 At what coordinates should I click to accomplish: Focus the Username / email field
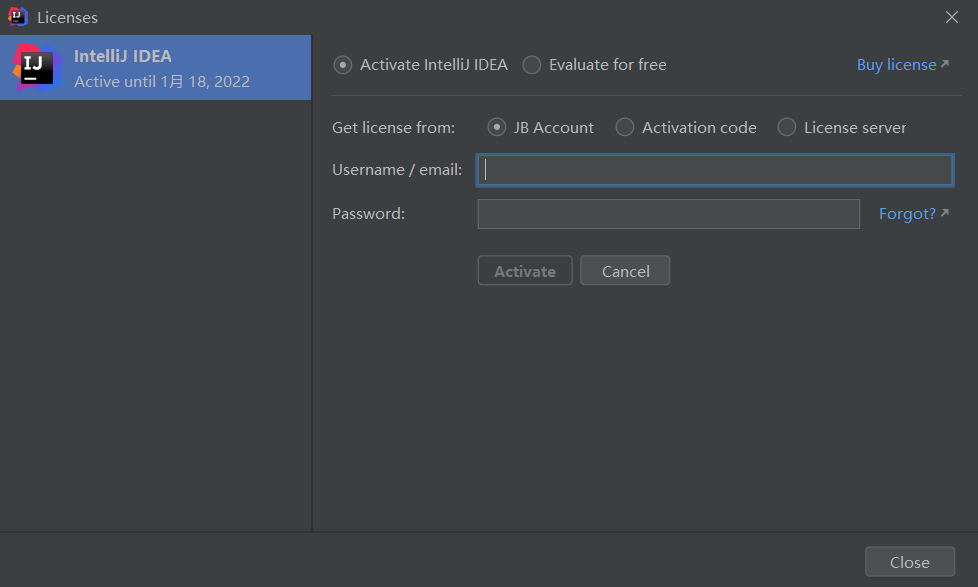click(715, 170)
